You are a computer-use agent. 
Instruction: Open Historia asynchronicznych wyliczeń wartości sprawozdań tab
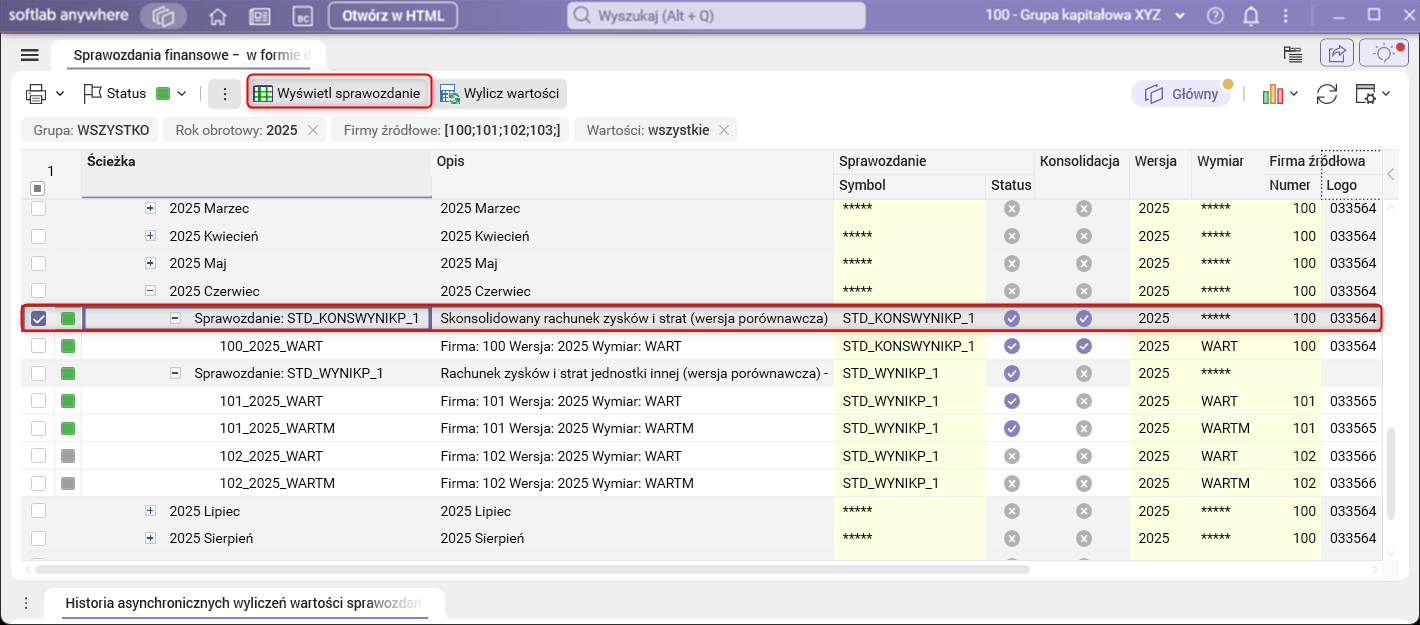[x=243, y=604]
